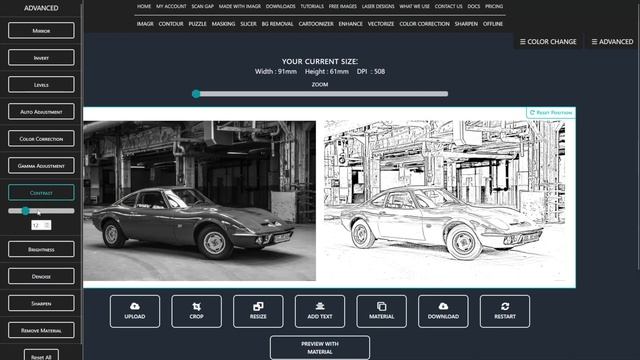
Task: Switch to the Vectorize tool
Action: pyautogui.click(x=381, y=24)
